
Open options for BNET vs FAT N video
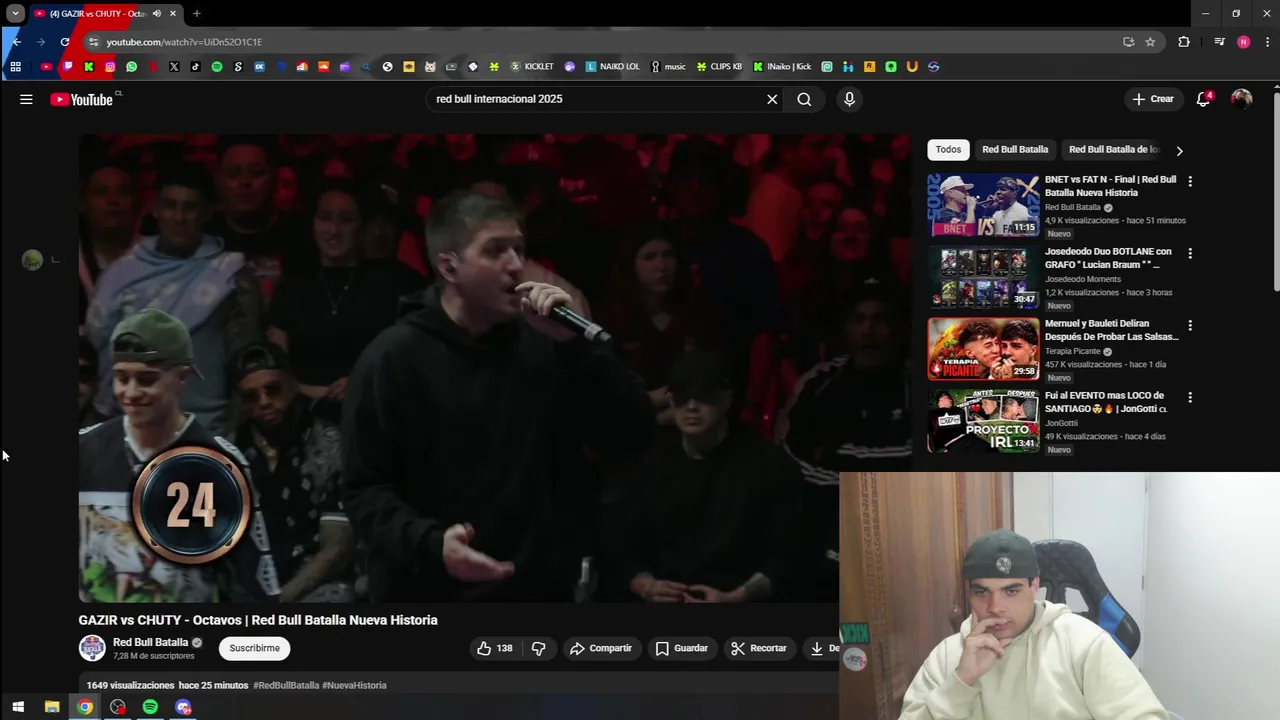[x=1190, y=181]
